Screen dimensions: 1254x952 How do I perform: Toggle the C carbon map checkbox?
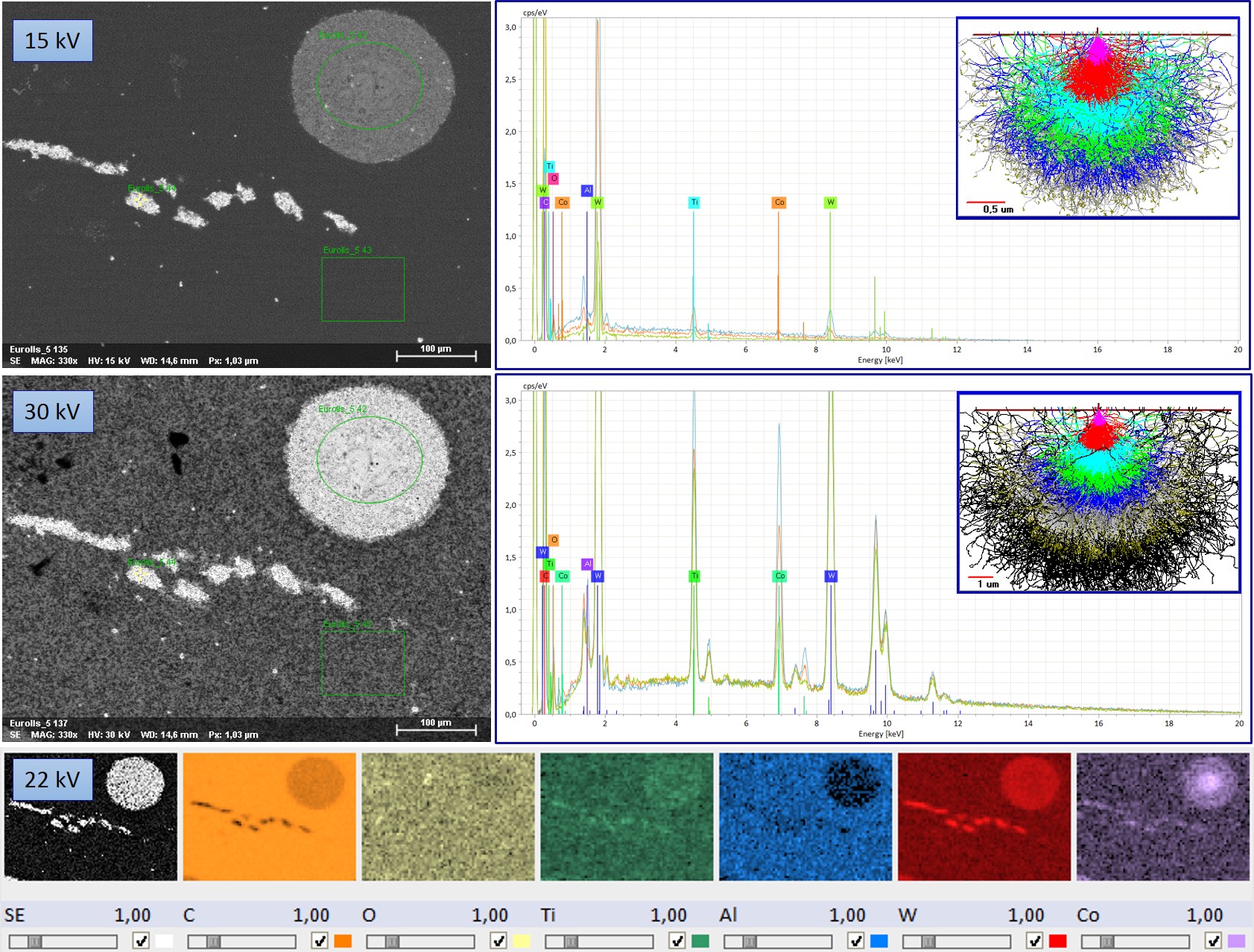(319, 941)
